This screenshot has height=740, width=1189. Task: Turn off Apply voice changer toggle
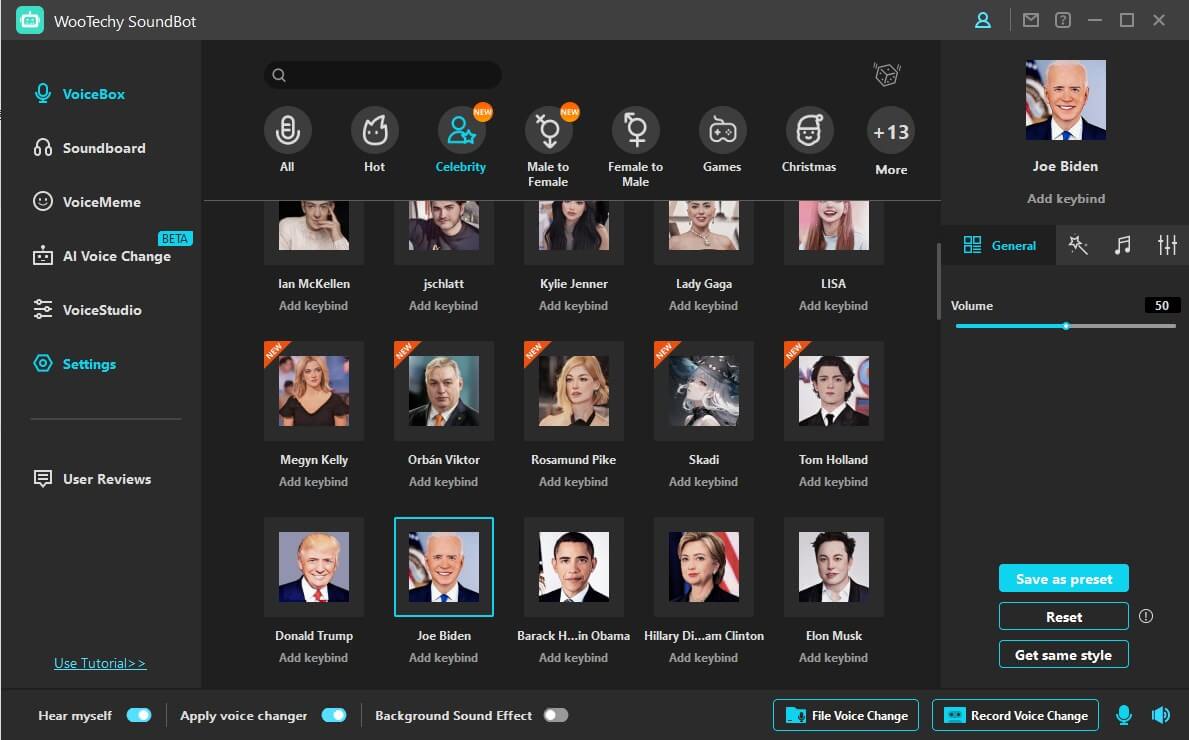click(333, 715)
